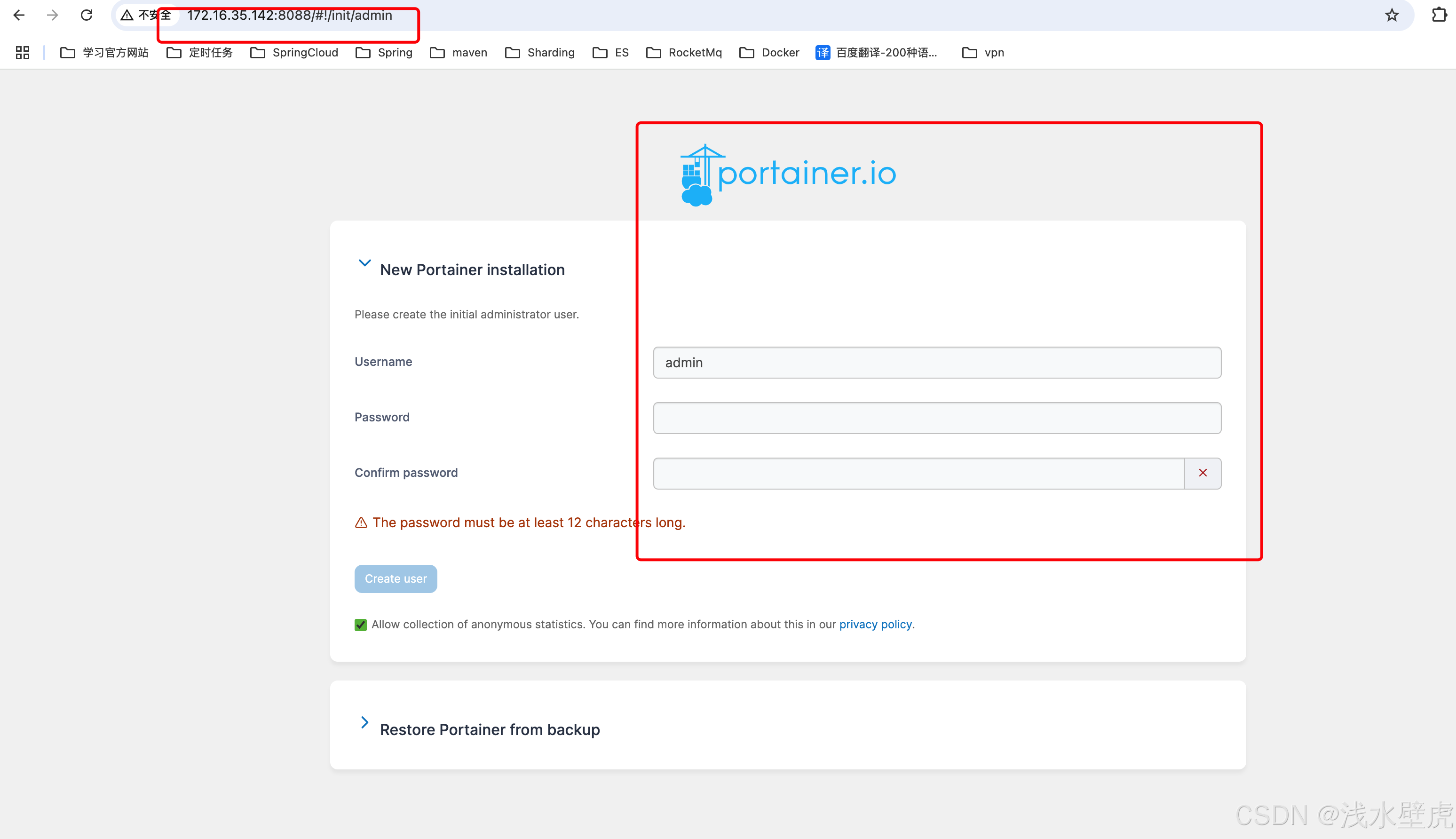Open the maven bookmark folder

click(x=459, y=53)
